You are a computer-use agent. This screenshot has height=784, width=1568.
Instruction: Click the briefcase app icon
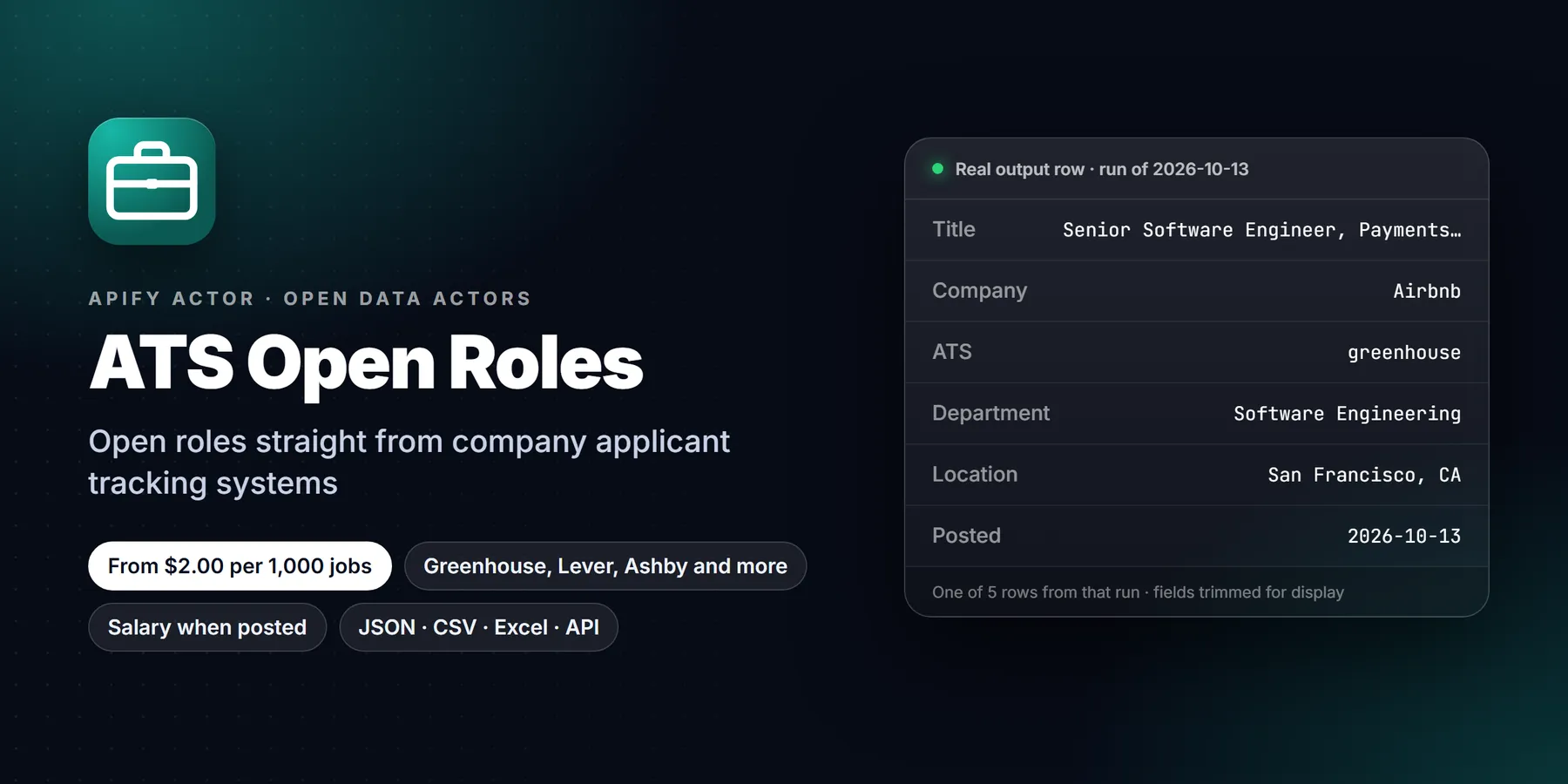click(152, 181)
